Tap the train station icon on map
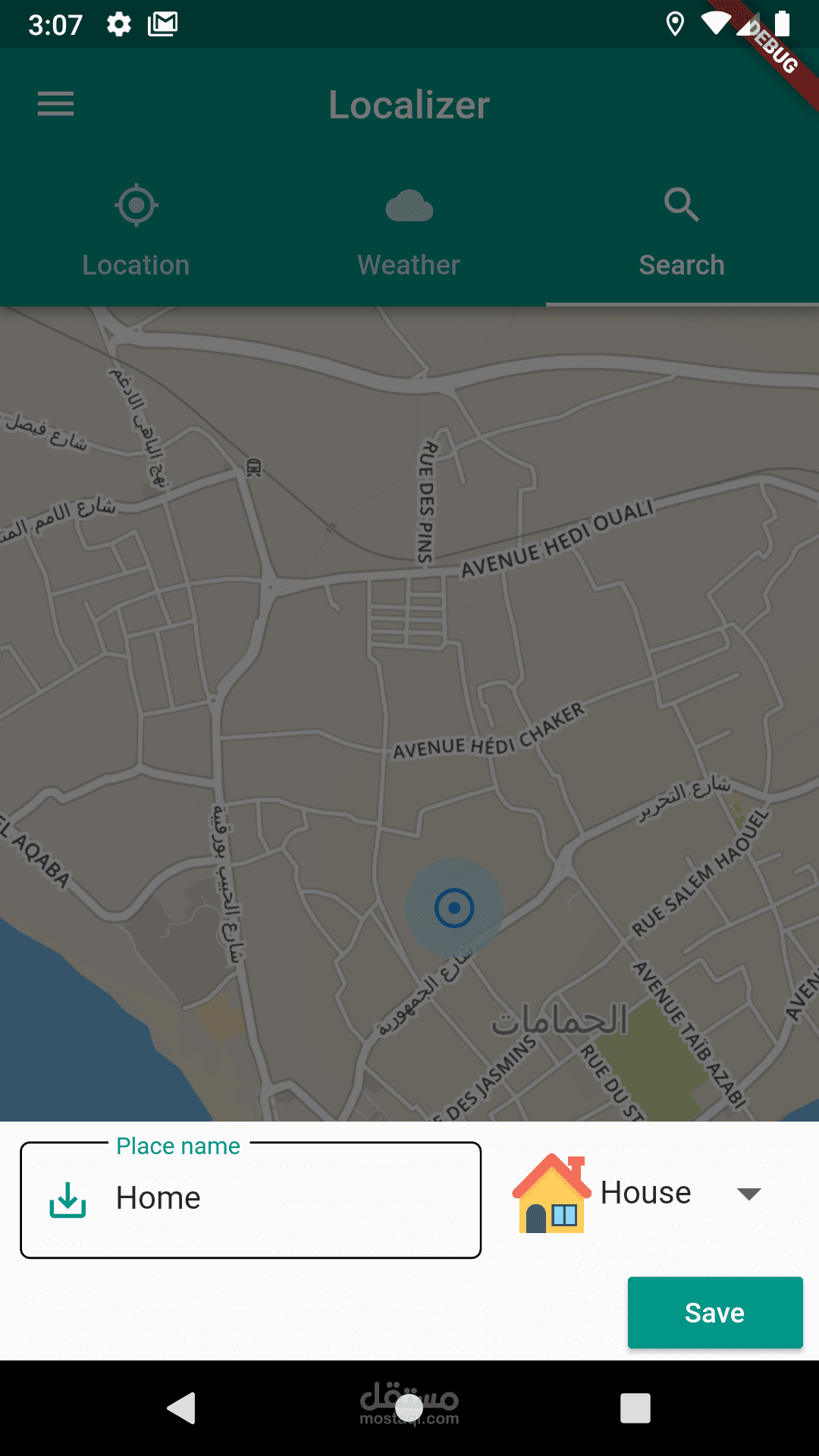Viewport: 819px width, 1456px height. coord(254,467)
